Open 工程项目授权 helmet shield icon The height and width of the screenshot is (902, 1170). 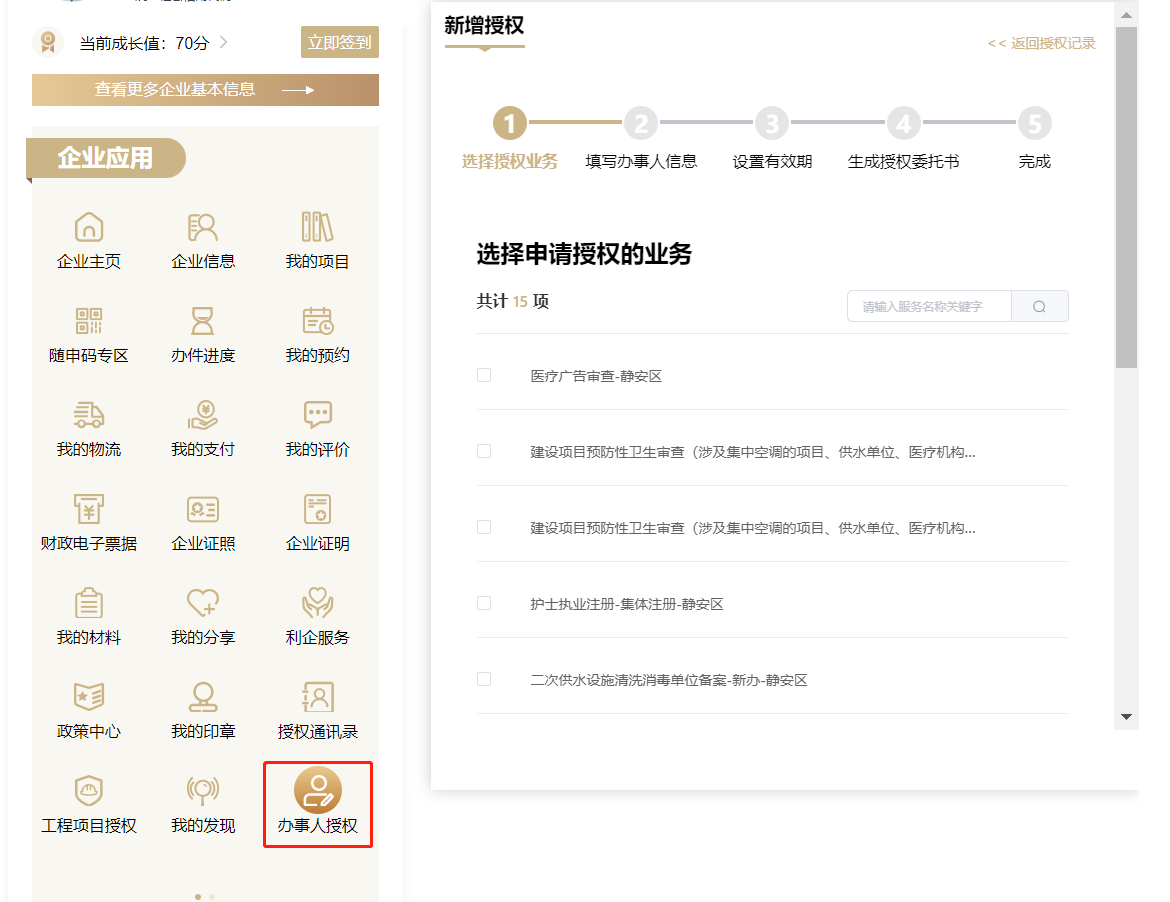pos(89,792)
